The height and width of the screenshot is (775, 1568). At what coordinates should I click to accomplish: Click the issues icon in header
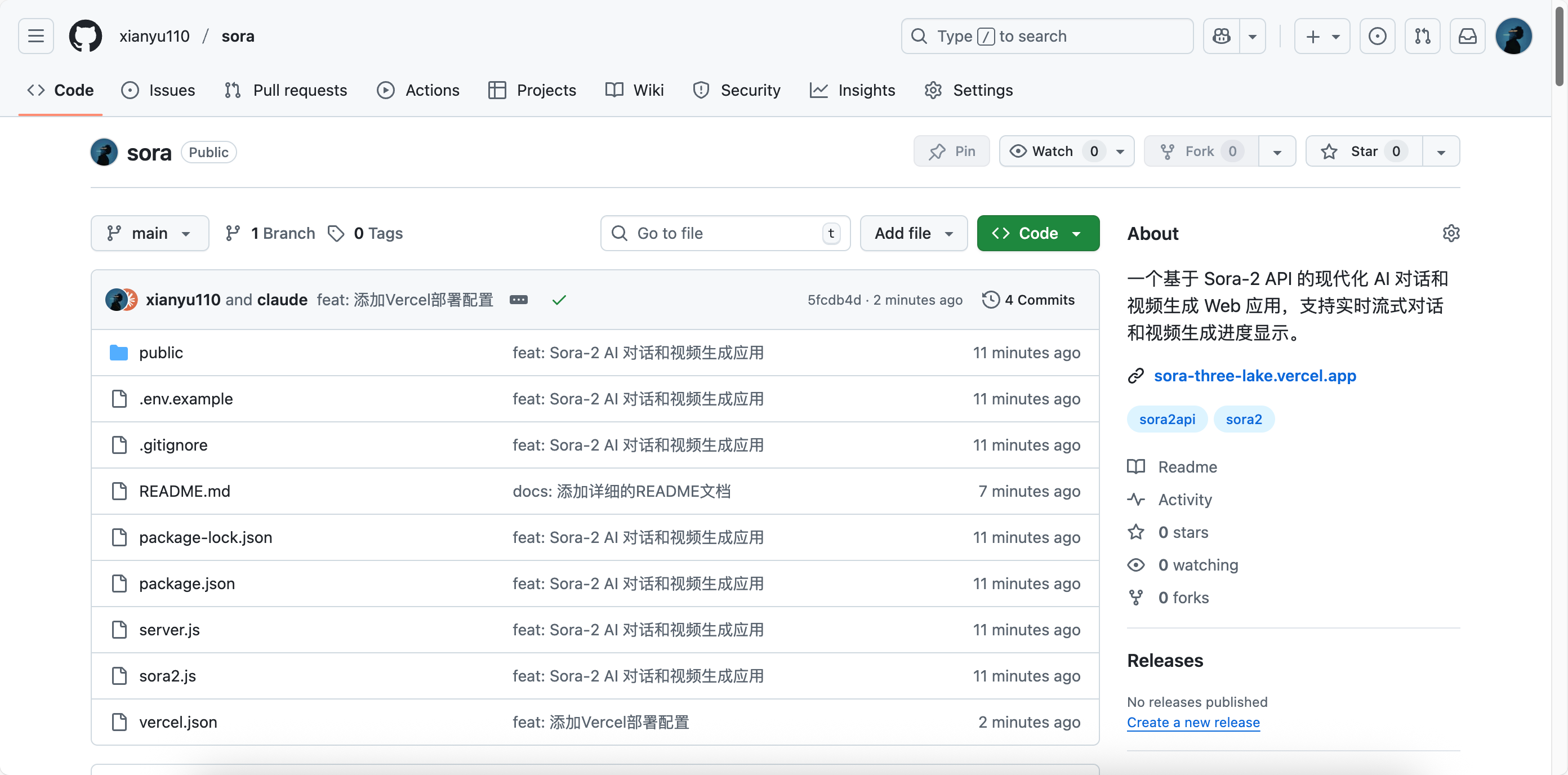tap(1377, 36)
